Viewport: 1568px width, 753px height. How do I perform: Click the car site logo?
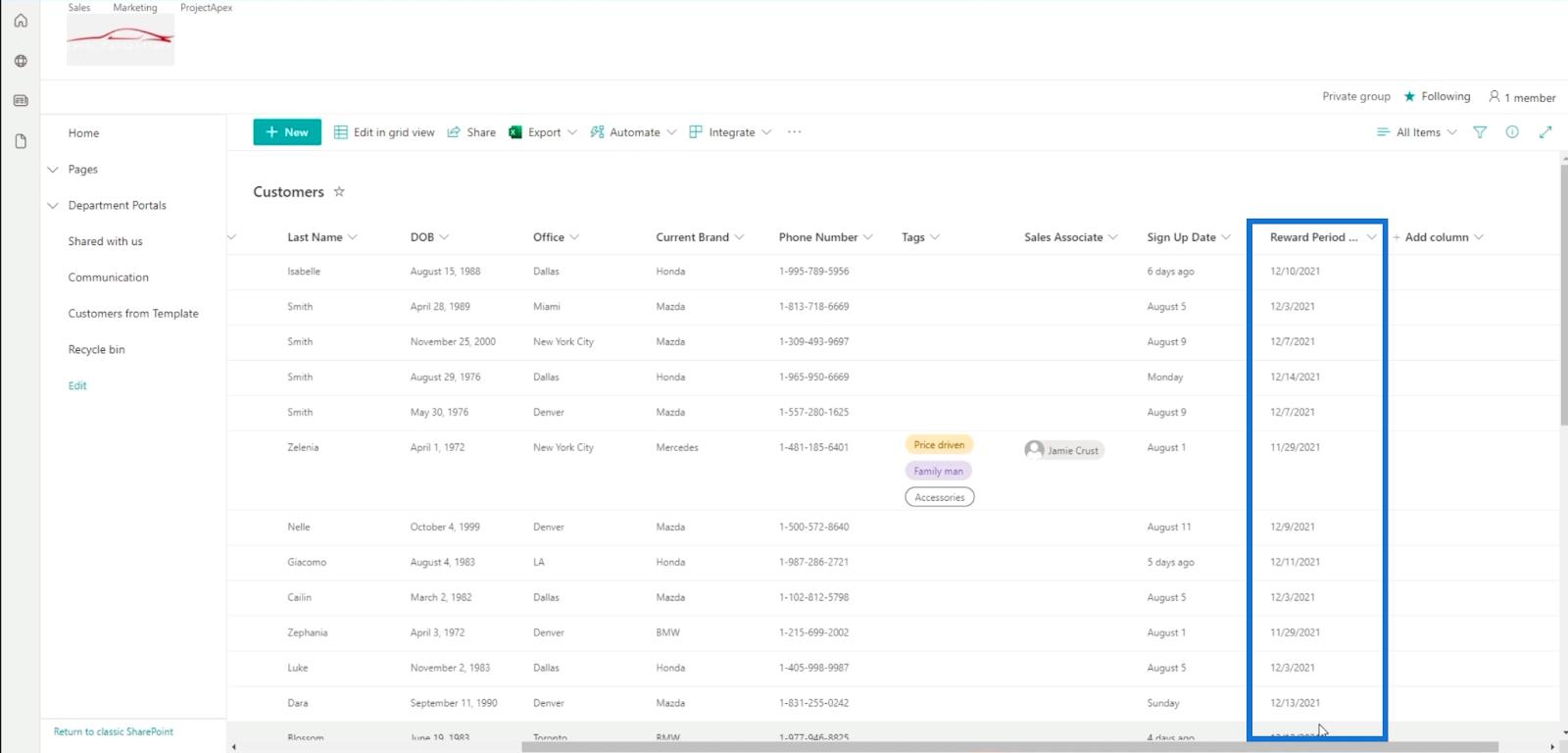pos(121,41)
